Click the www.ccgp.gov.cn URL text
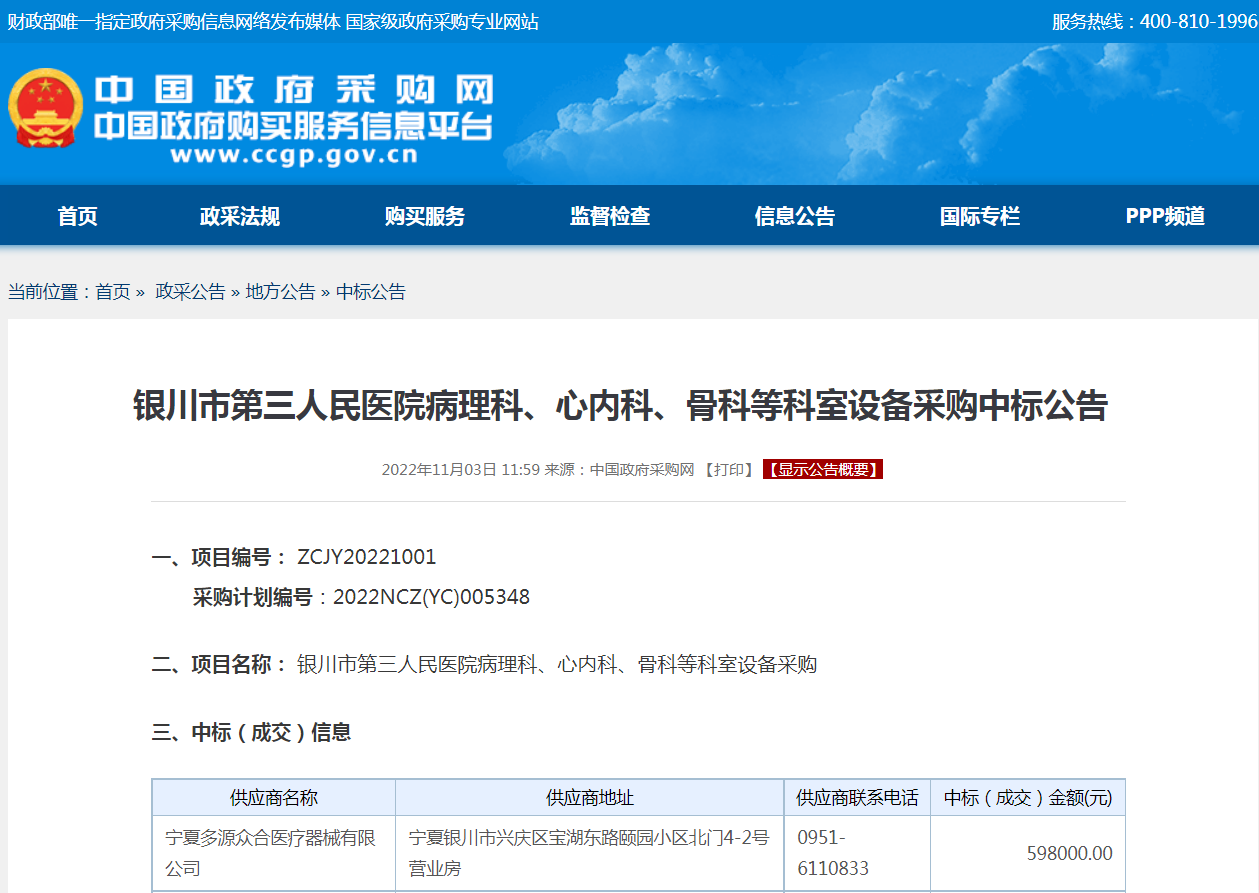1259x893 pixels. 293,156
